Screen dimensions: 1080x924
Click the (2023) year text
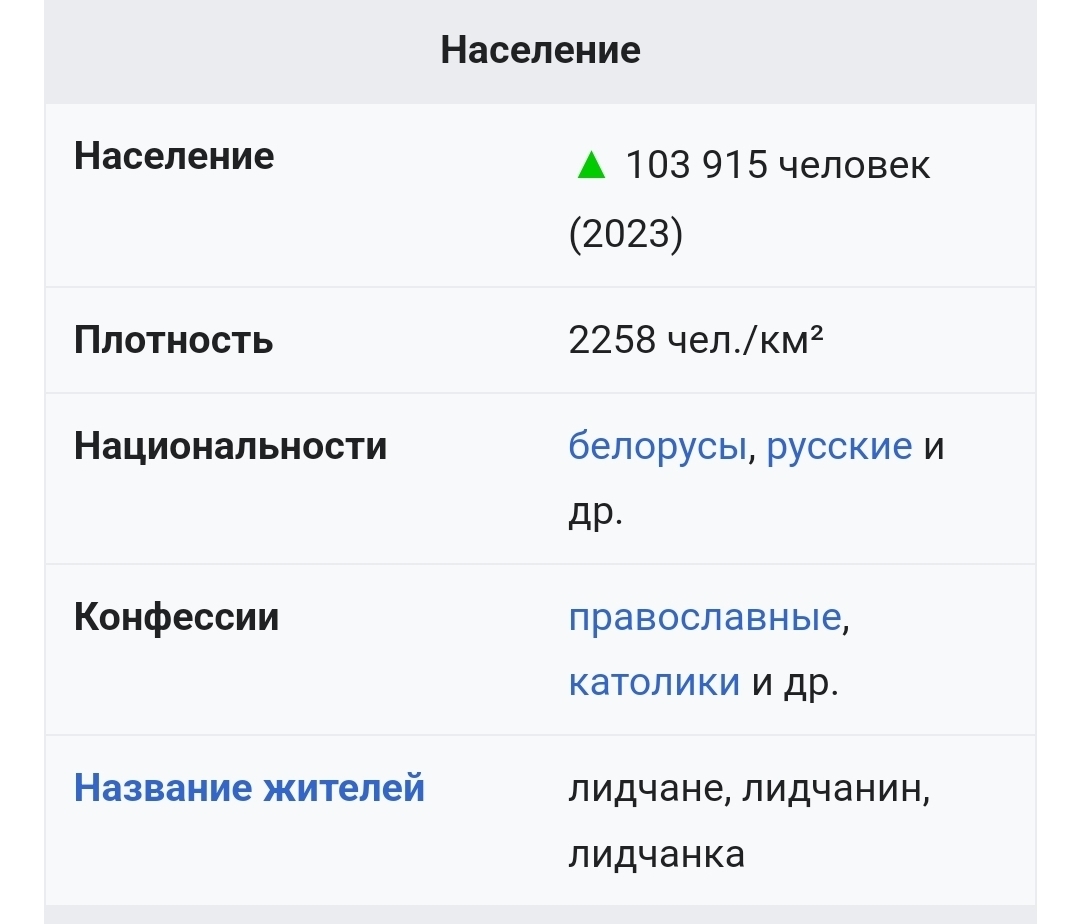pos(626,235)
